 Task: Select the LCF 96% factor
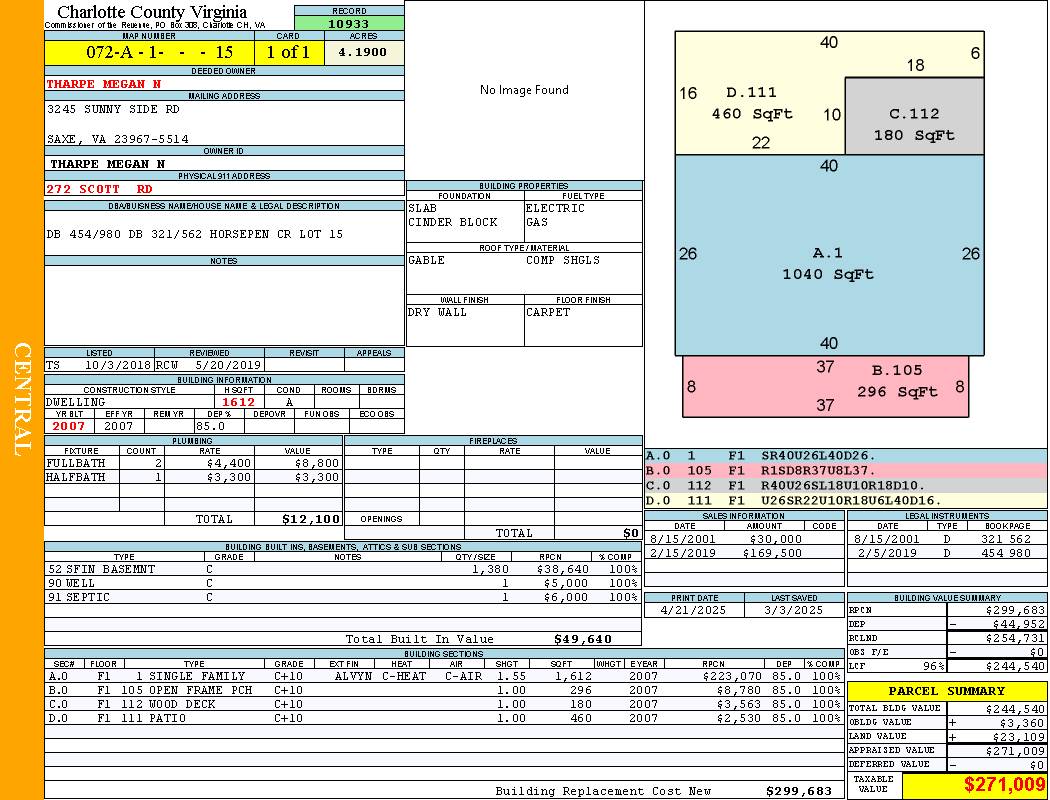934,667
